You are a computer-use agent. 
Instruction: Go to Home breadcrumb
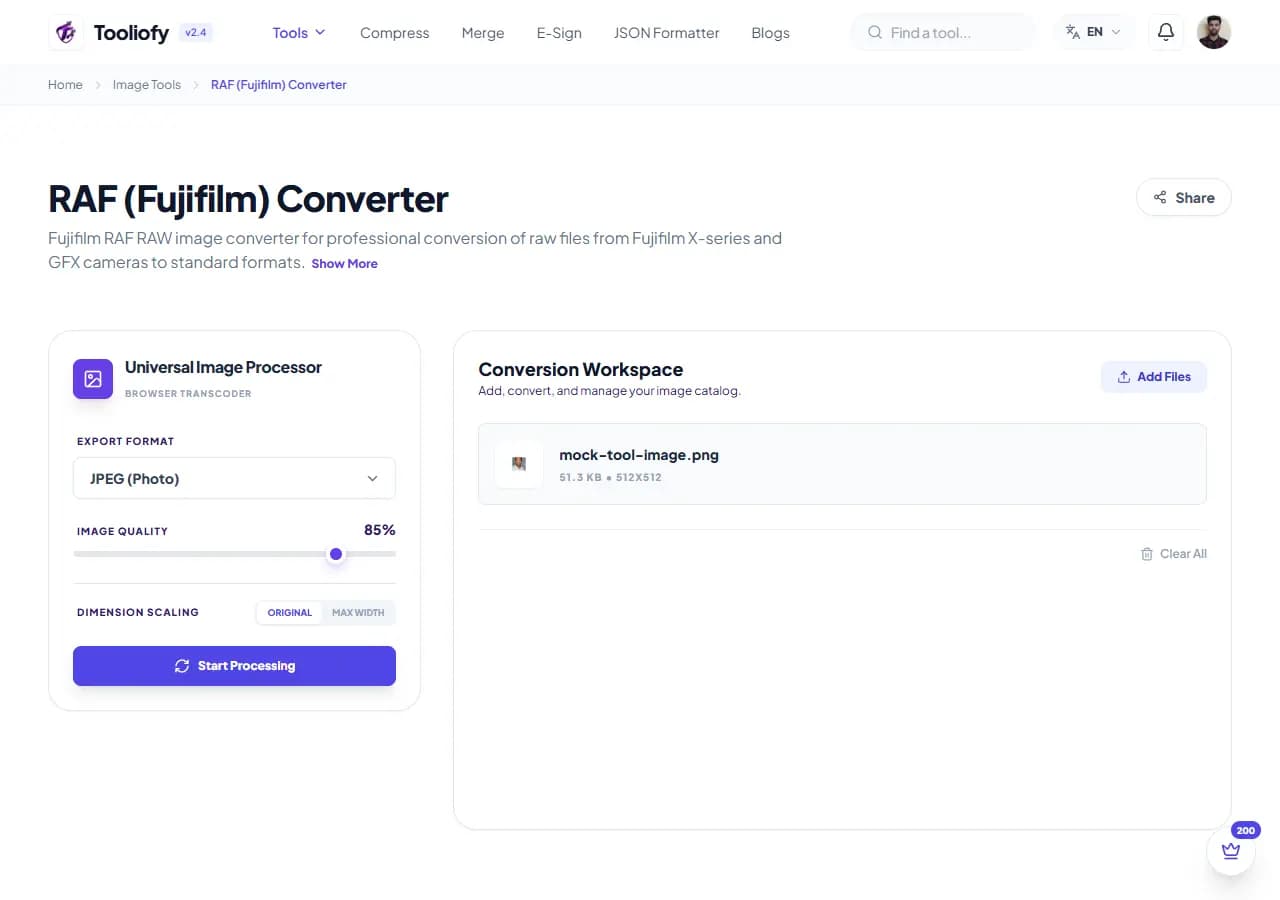point(65,85)
